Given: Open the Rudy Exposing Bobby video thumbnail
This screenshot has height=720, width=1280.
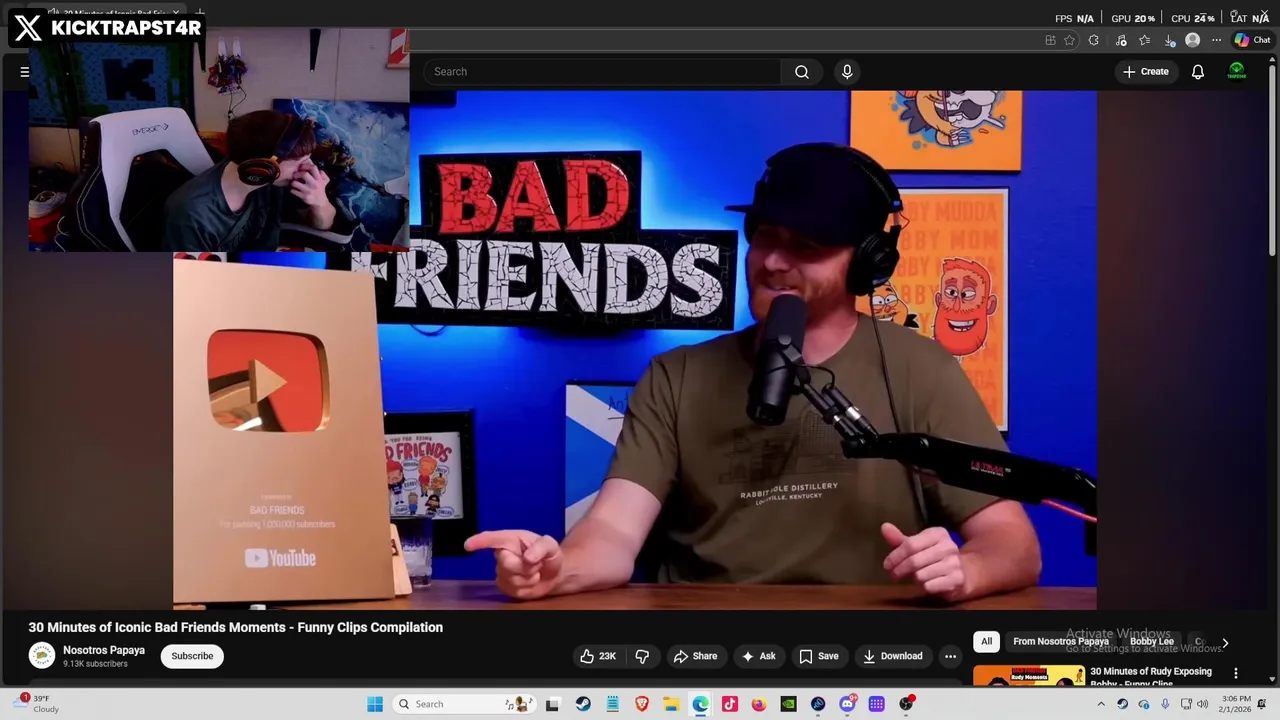Looking at the screenshot, I should (1029, 676).
